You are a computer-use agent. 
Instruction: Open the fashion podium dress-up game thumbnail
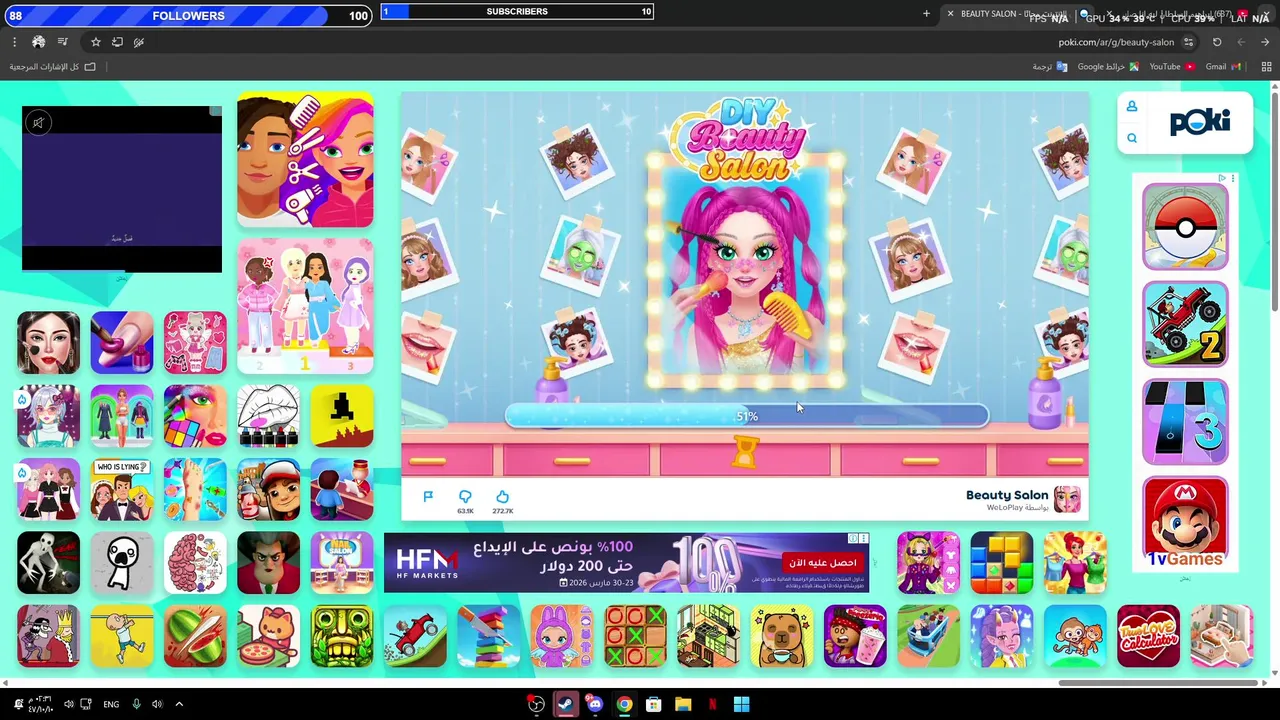[x=305, y=306]
